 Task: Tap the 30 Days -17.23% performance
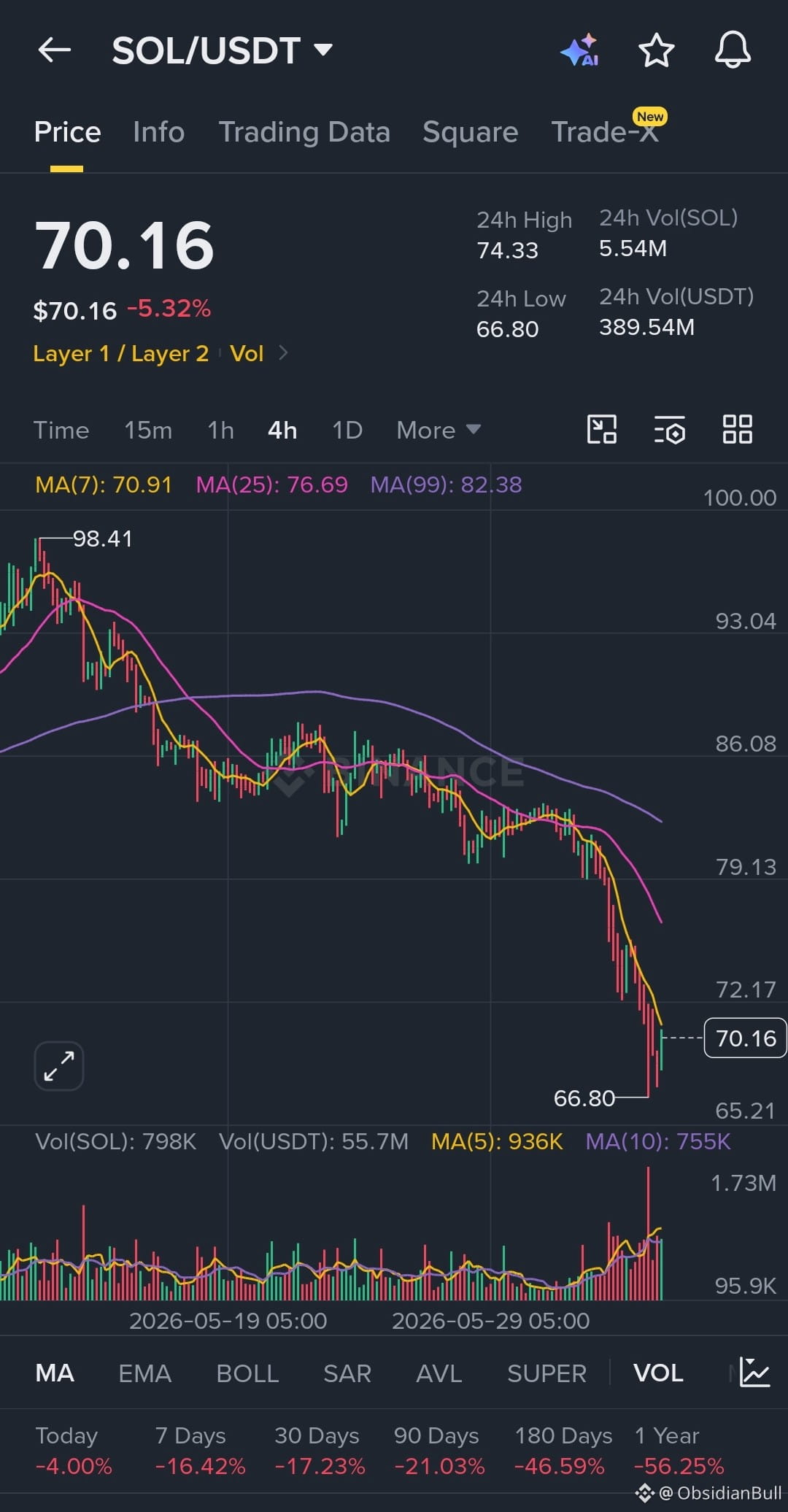(x=320, y=1451)
